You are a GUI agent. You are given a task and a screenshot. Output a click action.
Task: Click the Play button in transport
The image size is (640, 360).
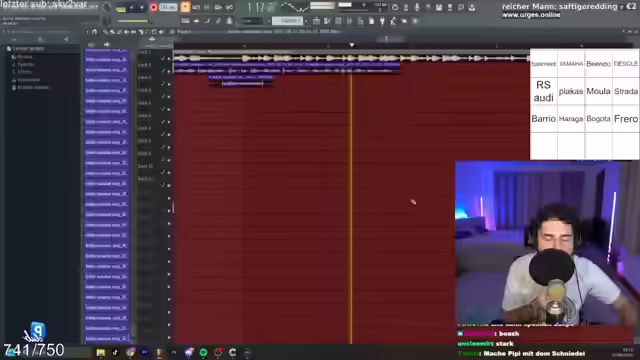pyautogui.click(x=131, y=7)
